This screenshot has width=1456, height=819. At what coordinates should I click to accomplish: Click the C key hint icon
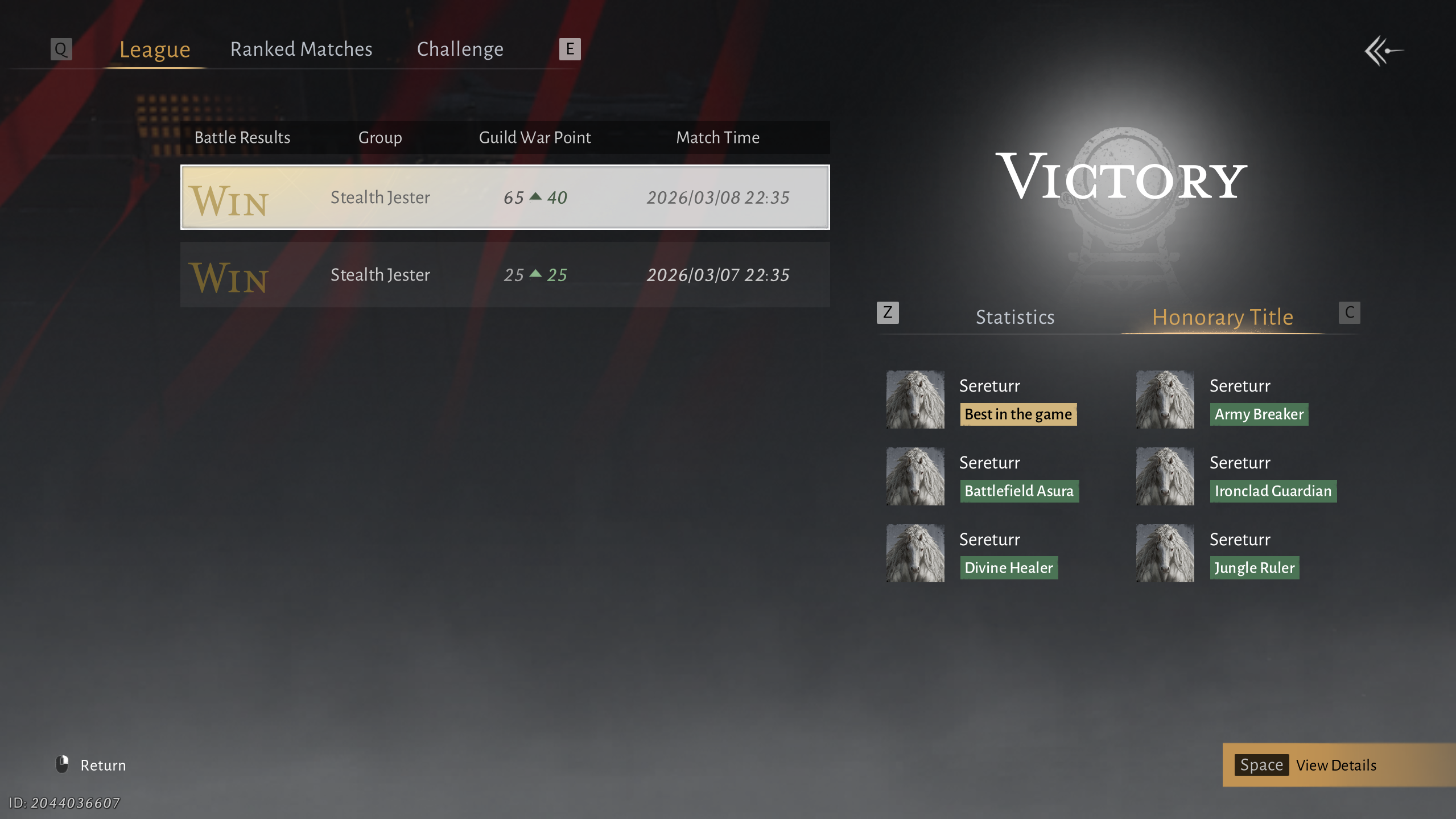pos(1348,312)
